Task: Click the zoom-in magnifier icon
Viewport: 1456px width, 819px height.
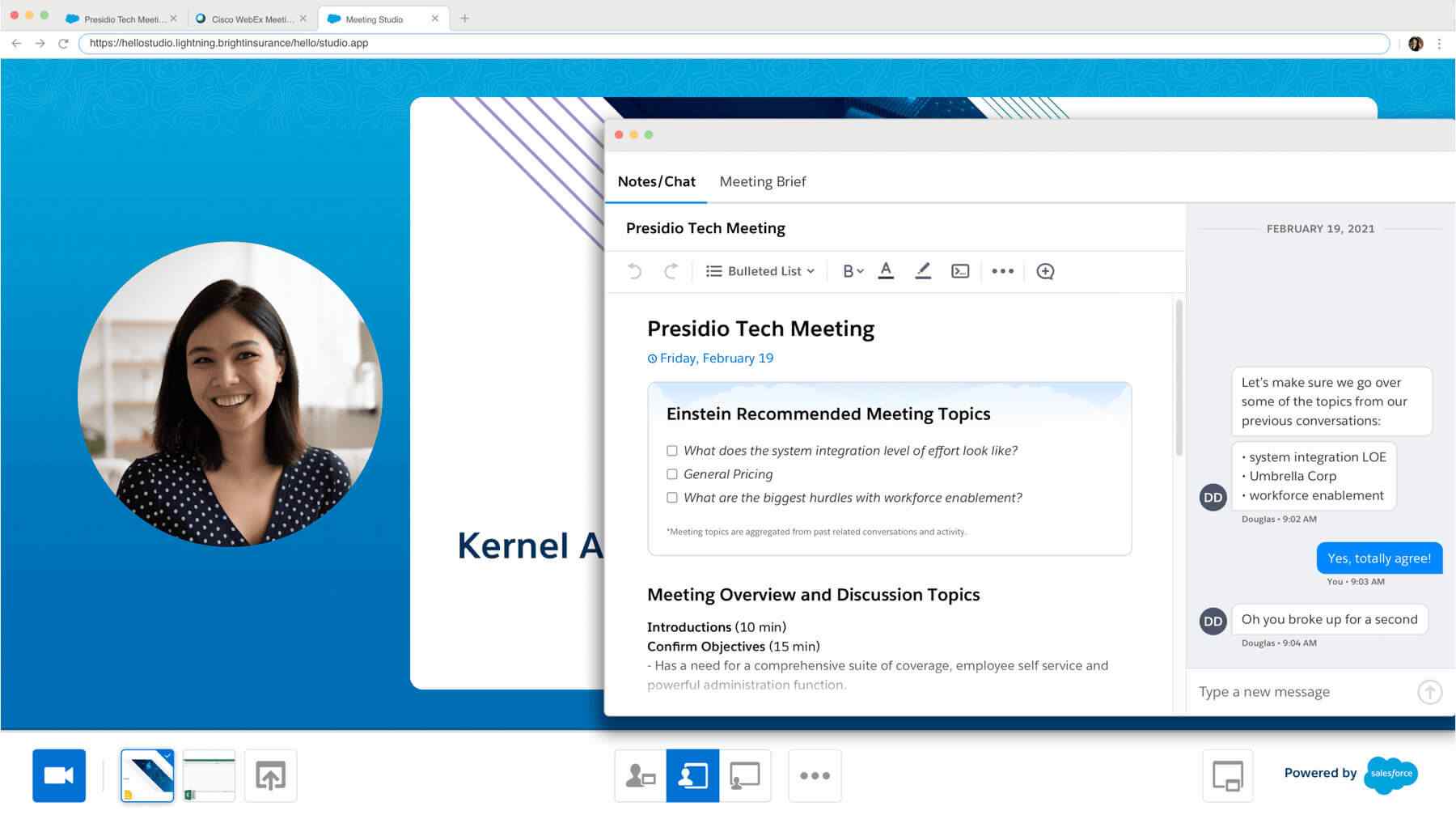Action: tap(1045, 271)
